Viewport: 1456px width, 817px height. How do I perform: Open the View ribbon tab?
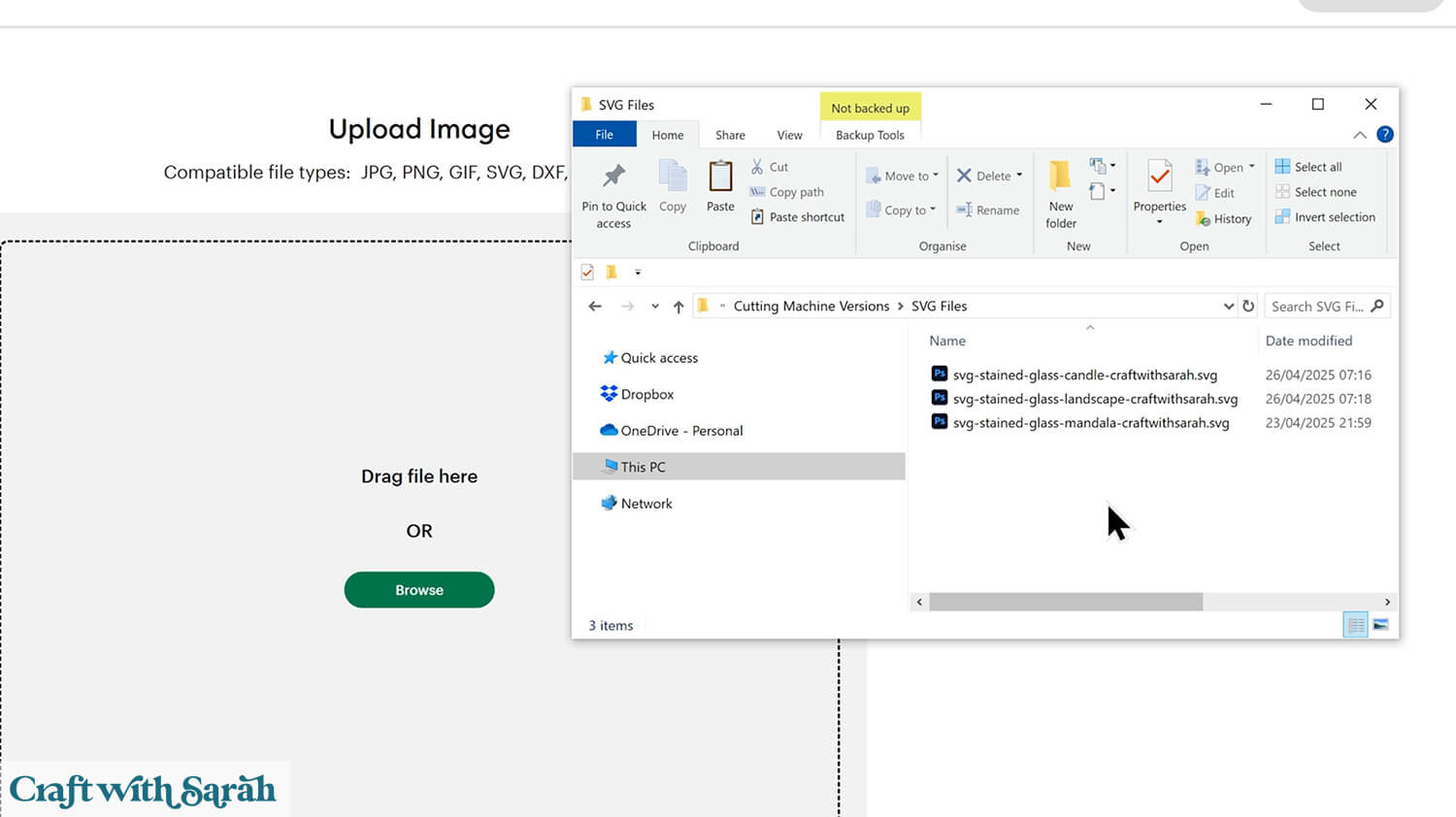coord(789,135)
